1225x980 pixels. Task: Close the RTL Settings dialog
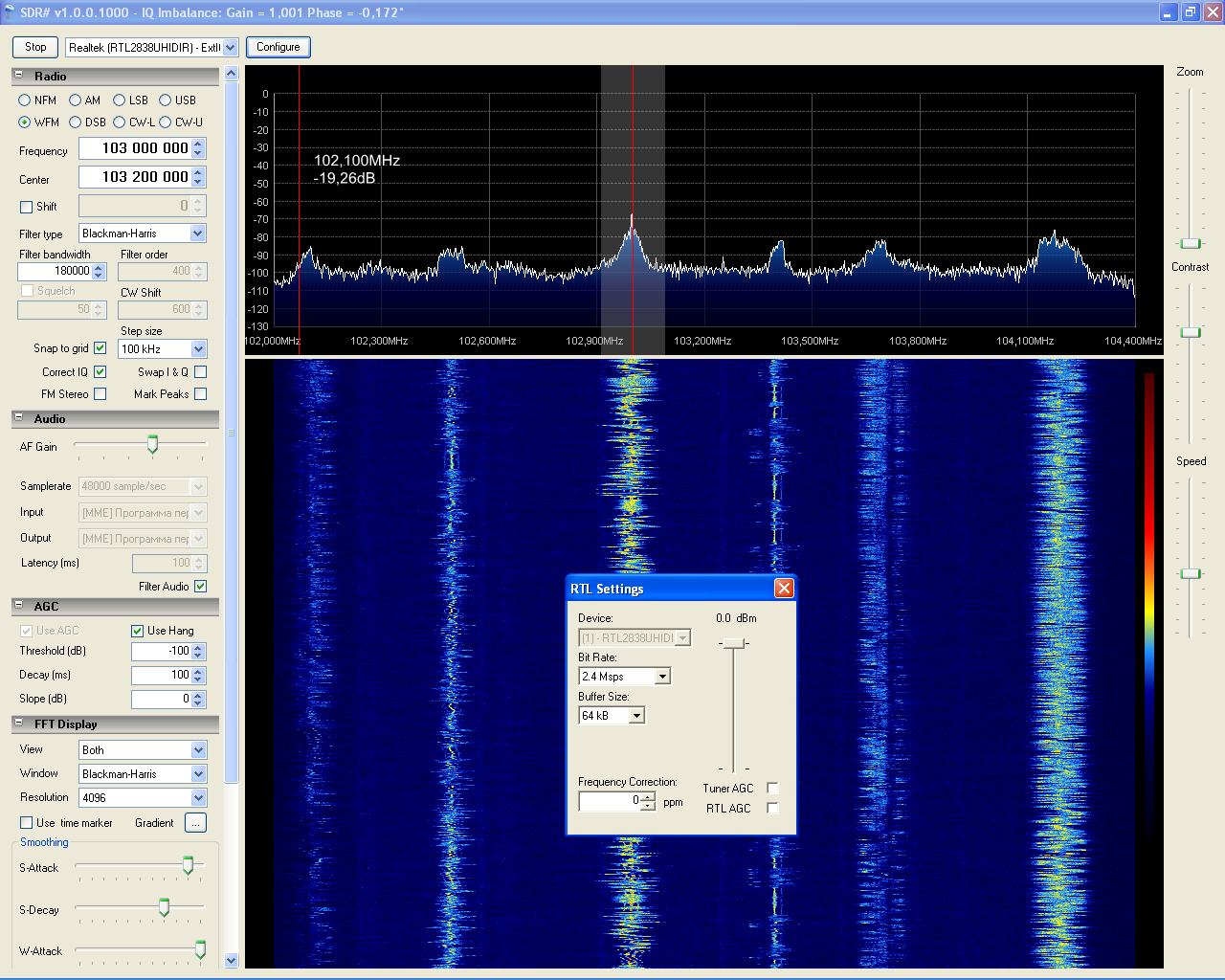click(784, 589)
